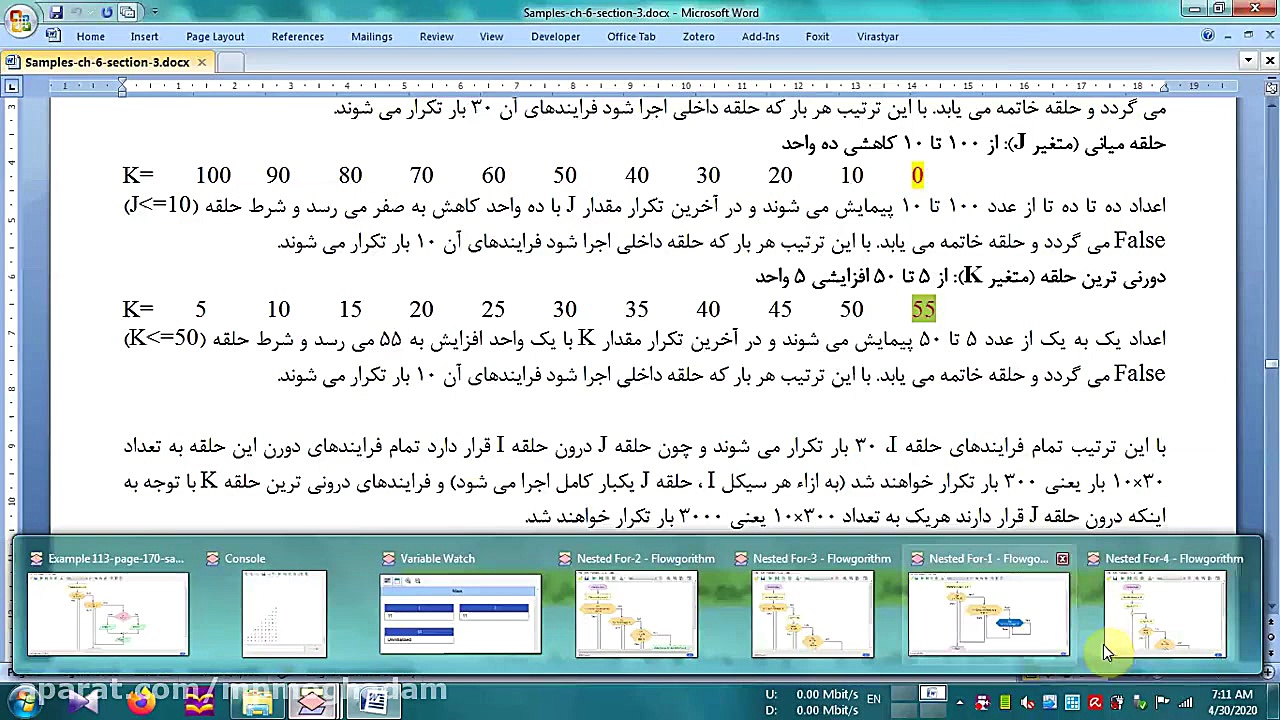Click the Word icon in the taskbar
The height and width of the screenshot is (720, 1280).
point(373,703)
